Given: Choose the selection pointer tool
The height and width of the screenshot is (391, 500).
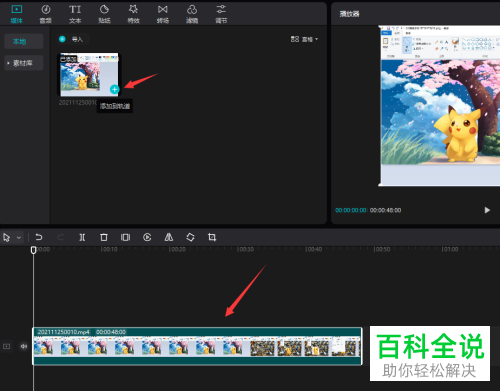Looking at the screenshot, I should (7, 237).
